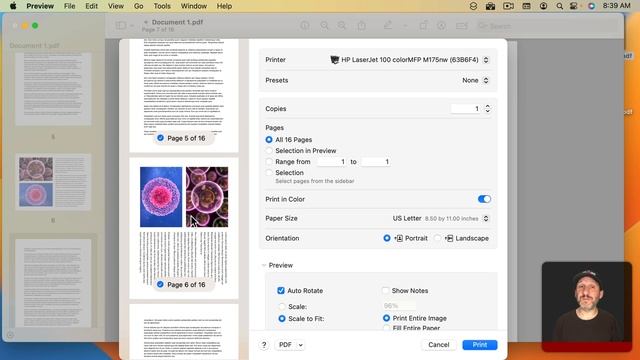Click the Cancel button
Image resolution: width=640 pixels, height=360 pixels.
point(439,345)
